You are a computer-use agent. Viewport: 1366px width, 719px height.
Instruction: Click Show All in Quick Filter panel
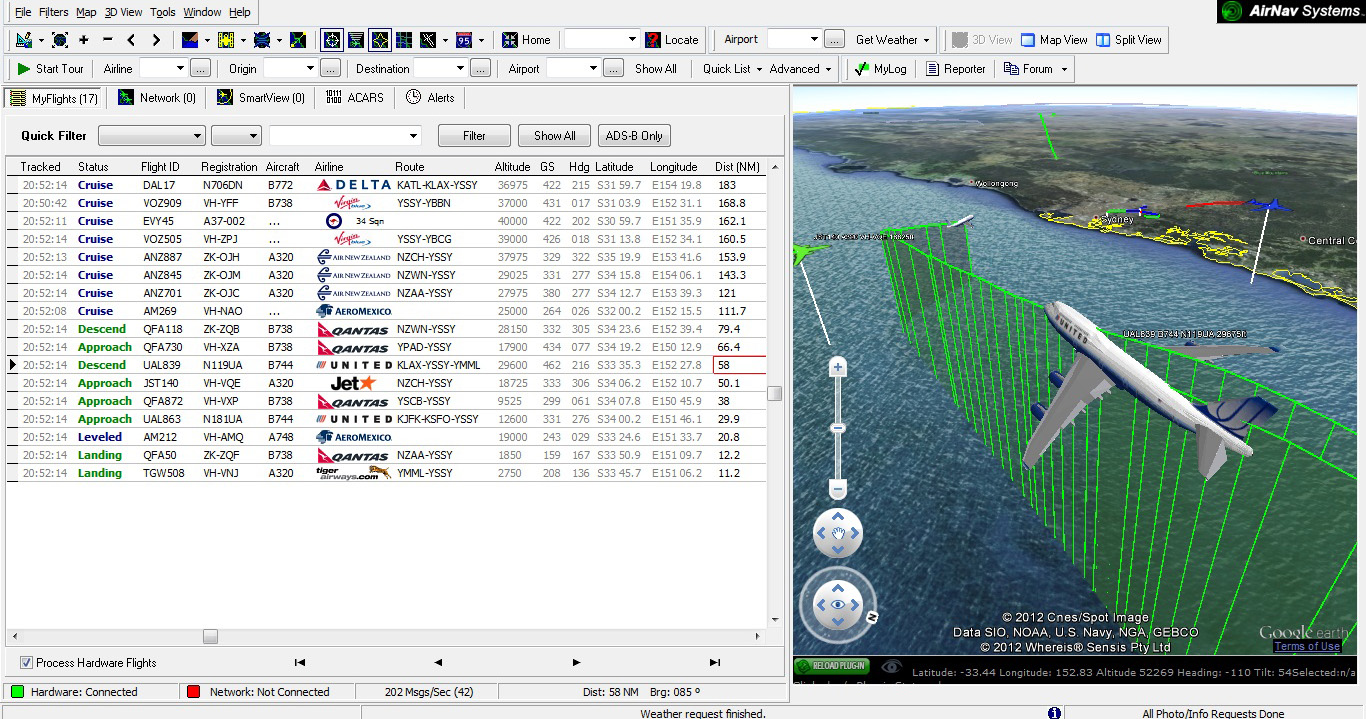click(x=554, y=136)
